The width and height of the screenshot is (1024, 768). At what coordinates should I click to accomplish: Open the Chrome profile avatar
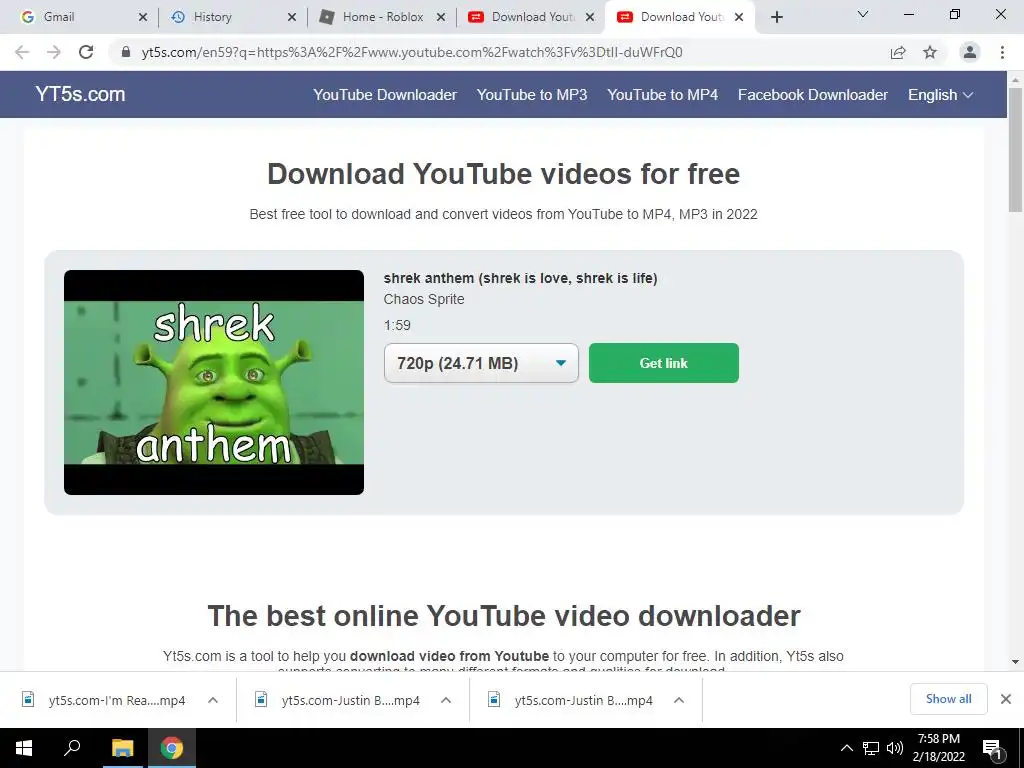click(970, 52)
